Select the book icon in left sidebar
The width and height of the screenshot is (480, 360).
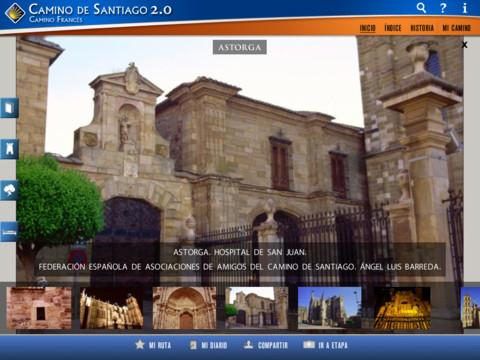point(9,108)
